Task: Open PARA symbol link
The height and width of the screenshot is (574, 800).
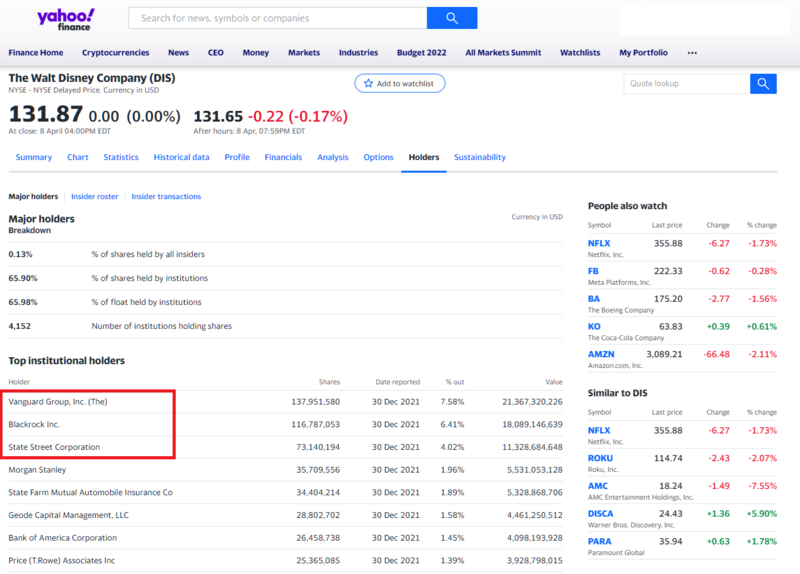Action: 599,541
